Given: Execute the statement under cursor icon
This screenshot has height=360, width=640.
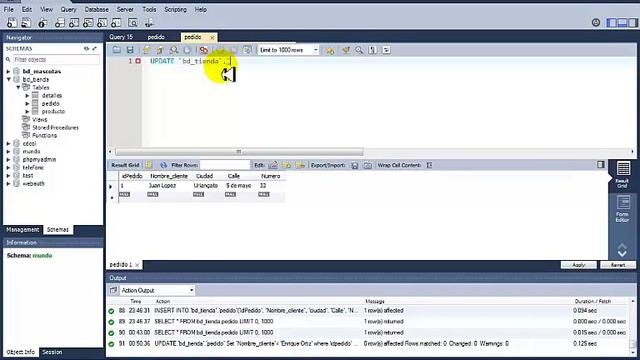Looking at the screenshot, I should [160, 50].
